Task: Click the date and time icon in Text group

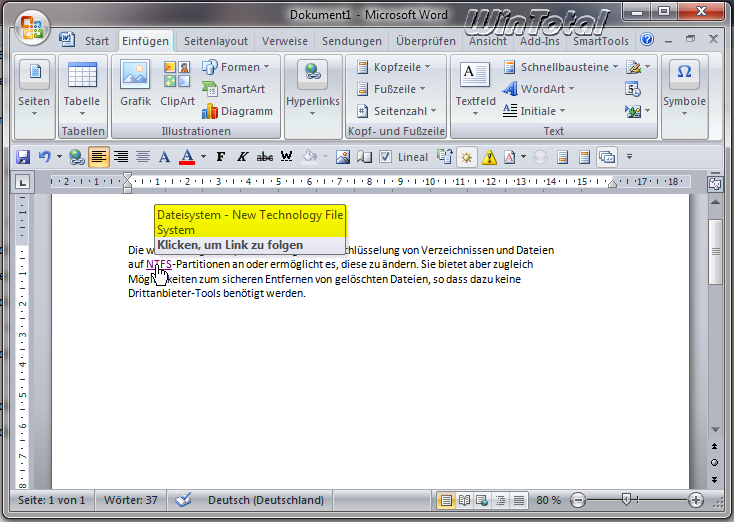Action: point(633,89)
